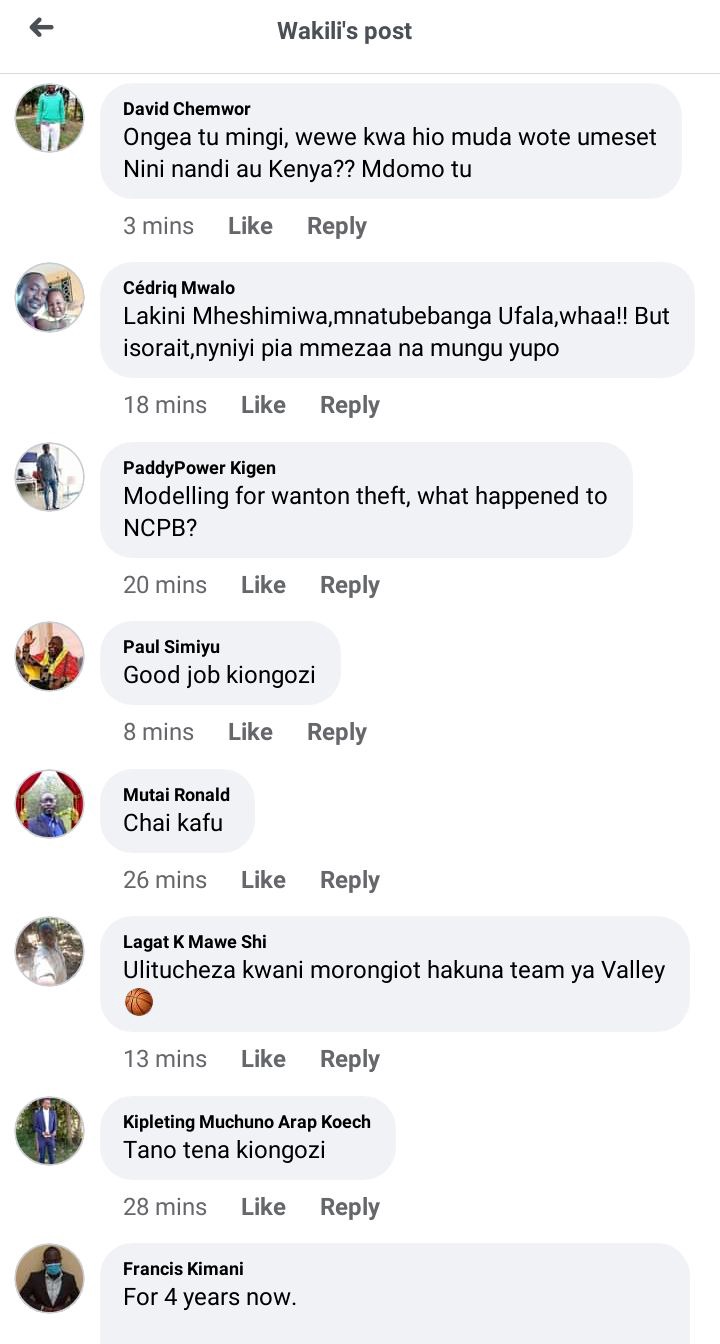Tap the back arrow icon

tap(41, 28)
